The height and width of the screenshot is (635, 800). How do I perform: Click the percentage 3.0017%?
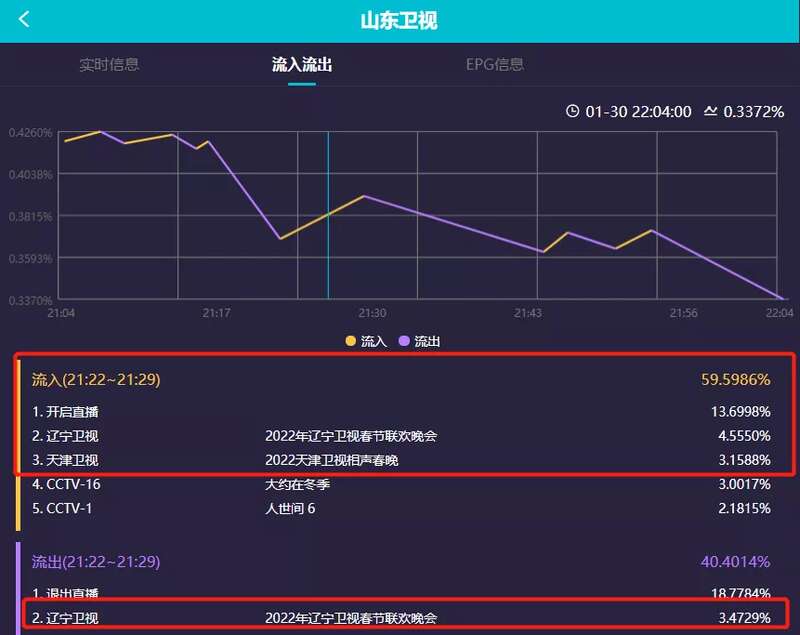click(x=744, y=484)
